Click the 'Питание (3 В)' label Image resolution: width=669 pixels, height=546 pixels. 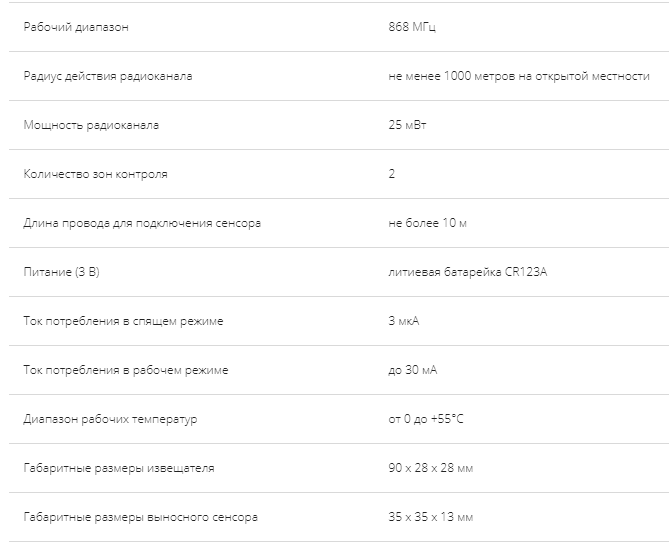[x=61, y=272]
